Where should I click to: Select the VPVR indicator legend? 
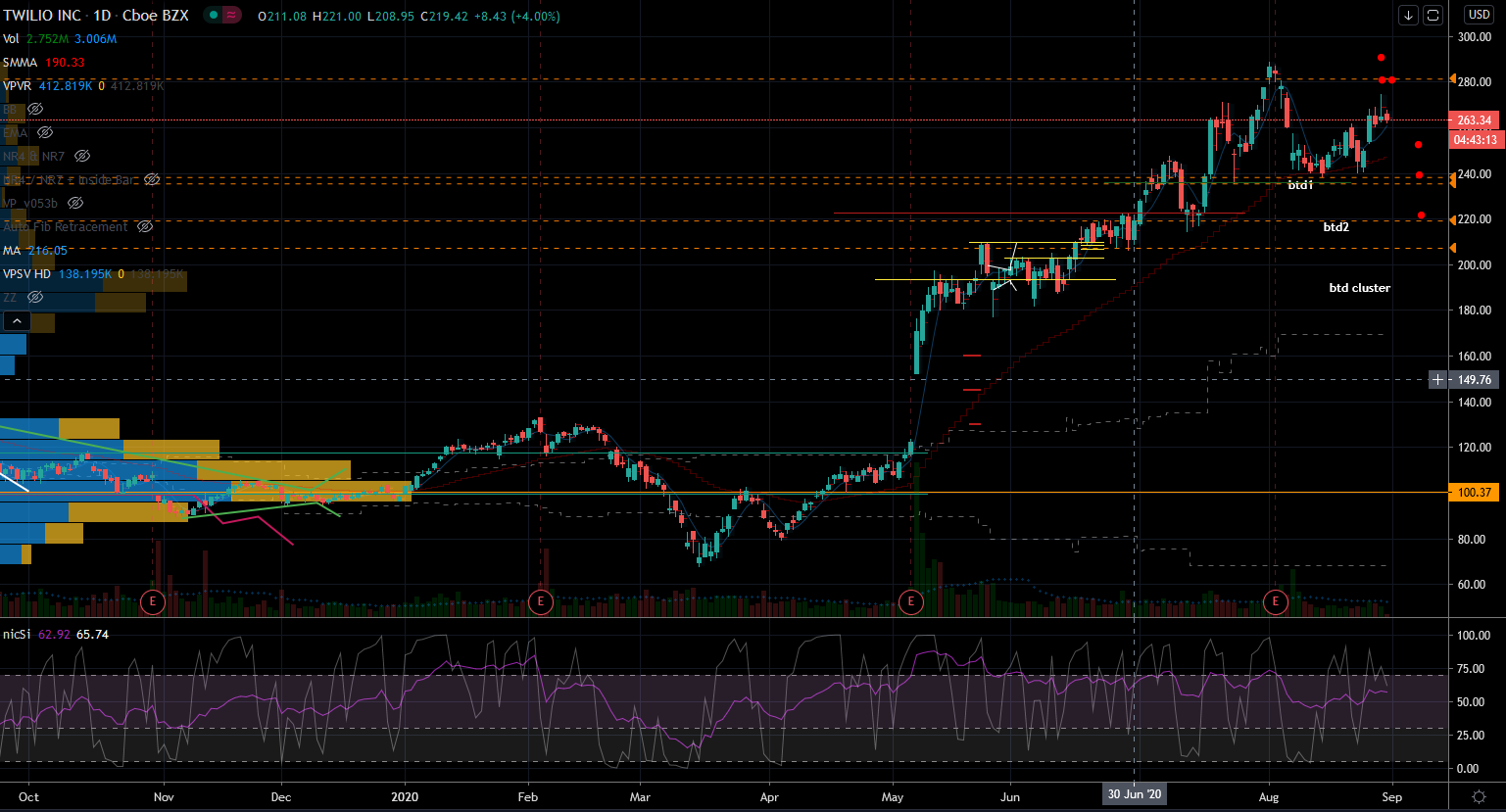[x=18, y=86]
